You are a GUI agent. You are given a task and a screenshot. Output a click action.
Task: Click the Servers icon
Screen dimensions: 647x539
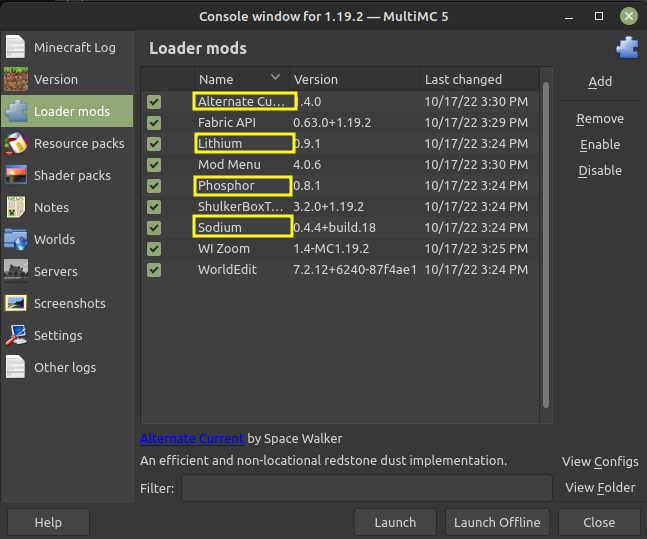(x=16, y=271)
